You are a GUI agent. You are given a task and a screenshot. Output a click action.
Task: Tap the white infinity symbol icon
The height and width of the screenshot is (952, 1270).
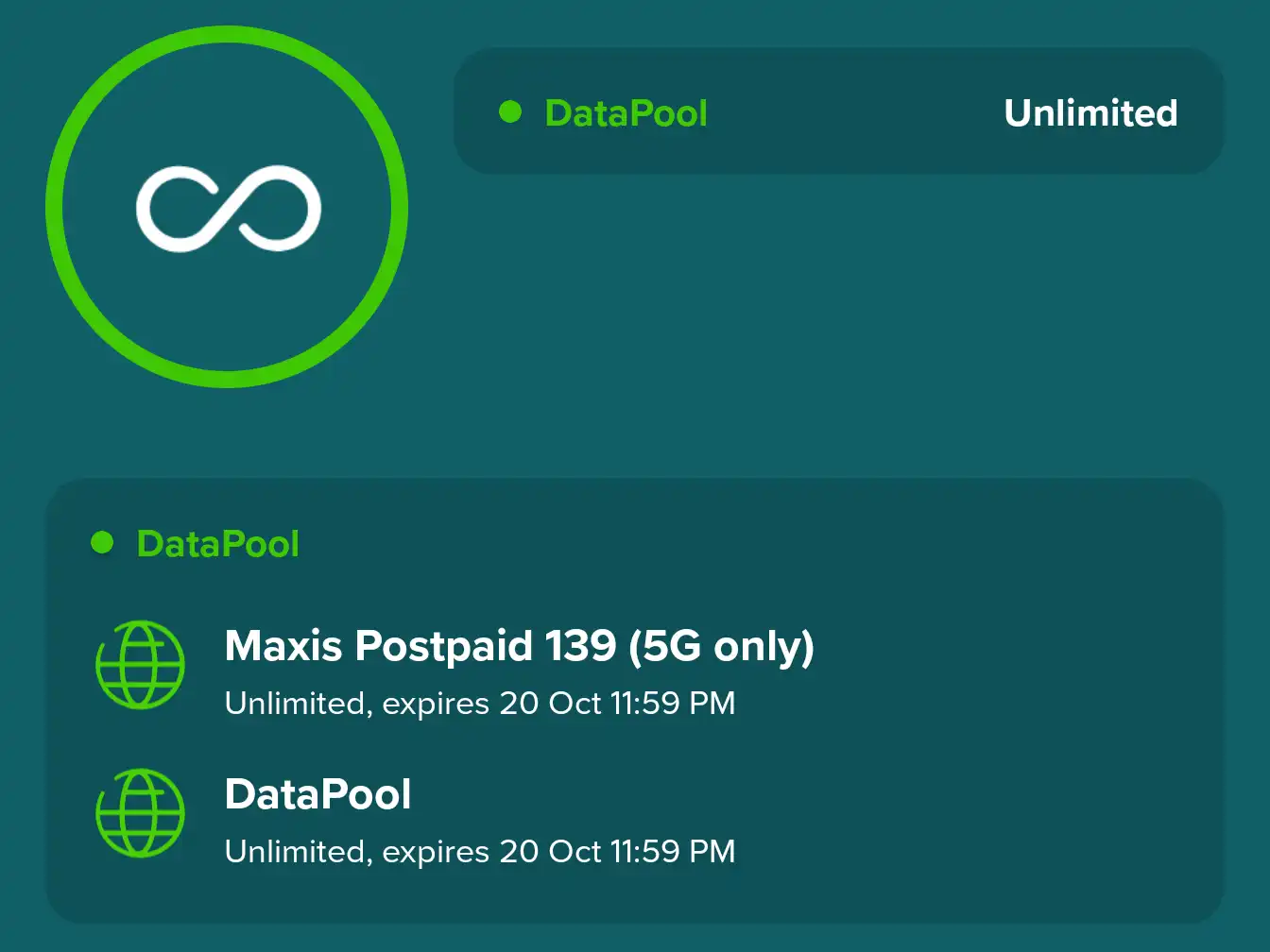(x=229, y=209)
